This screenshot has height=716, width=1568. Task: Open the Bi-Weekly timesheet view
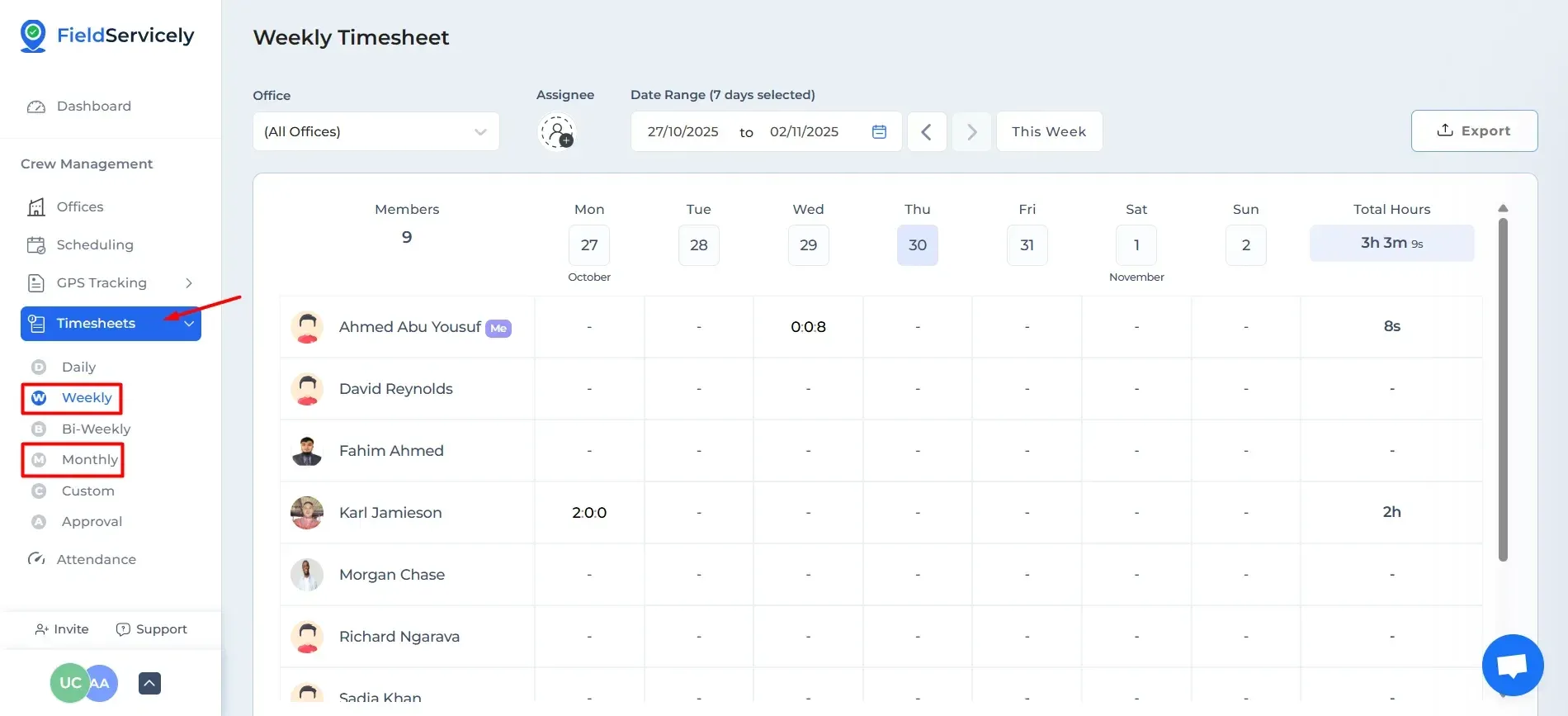(x=96, y=429)
